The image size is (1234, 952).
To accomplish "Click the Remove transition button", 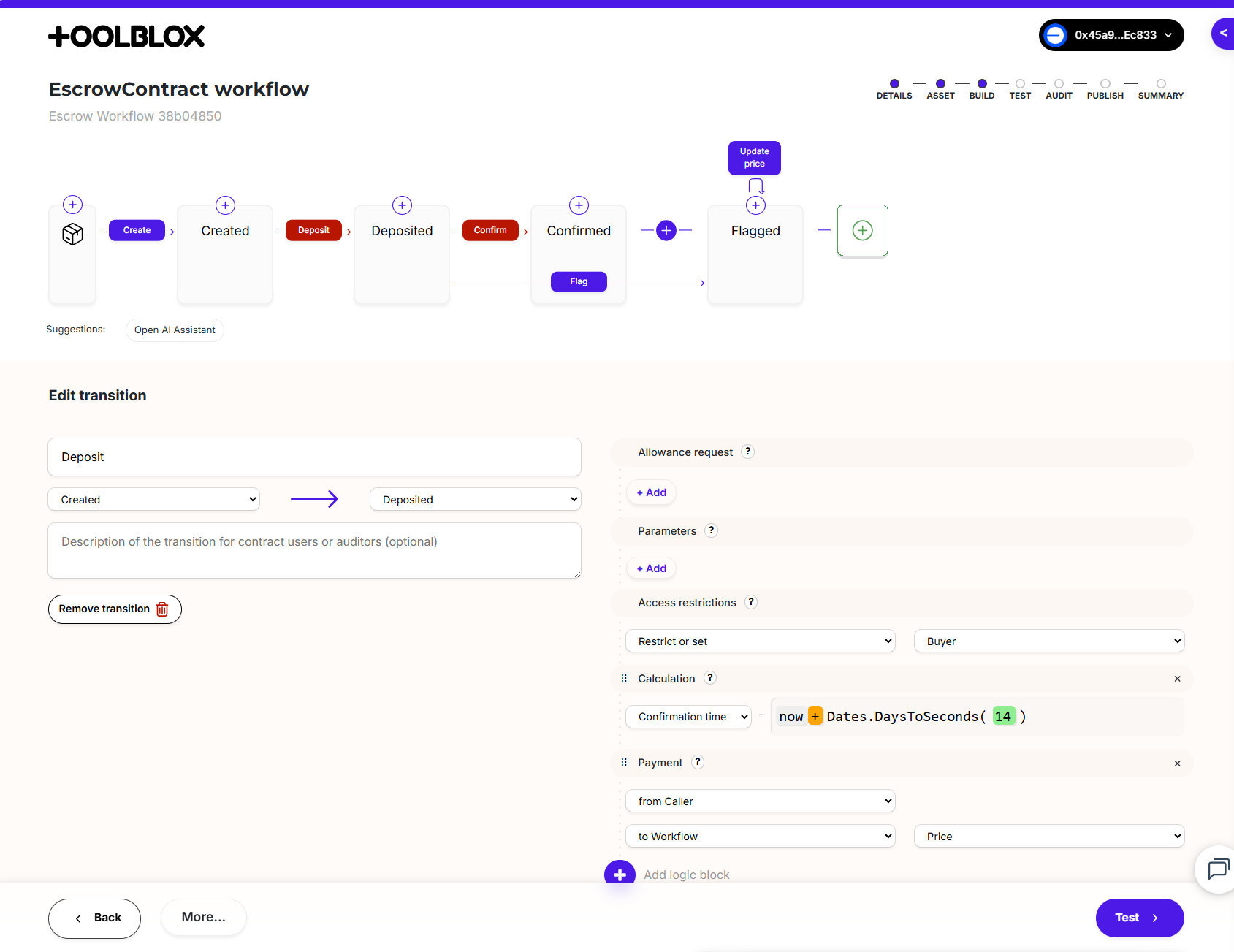I will tap(114, 609).
